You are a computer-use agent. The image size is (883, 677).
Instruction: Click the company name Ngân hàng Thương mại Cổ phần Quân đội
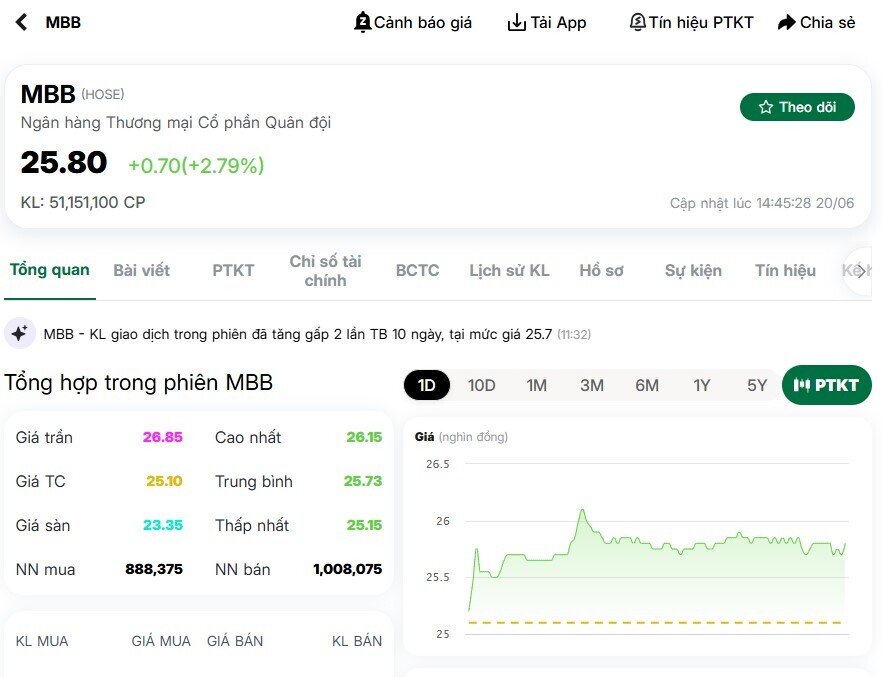pos(176,122)
